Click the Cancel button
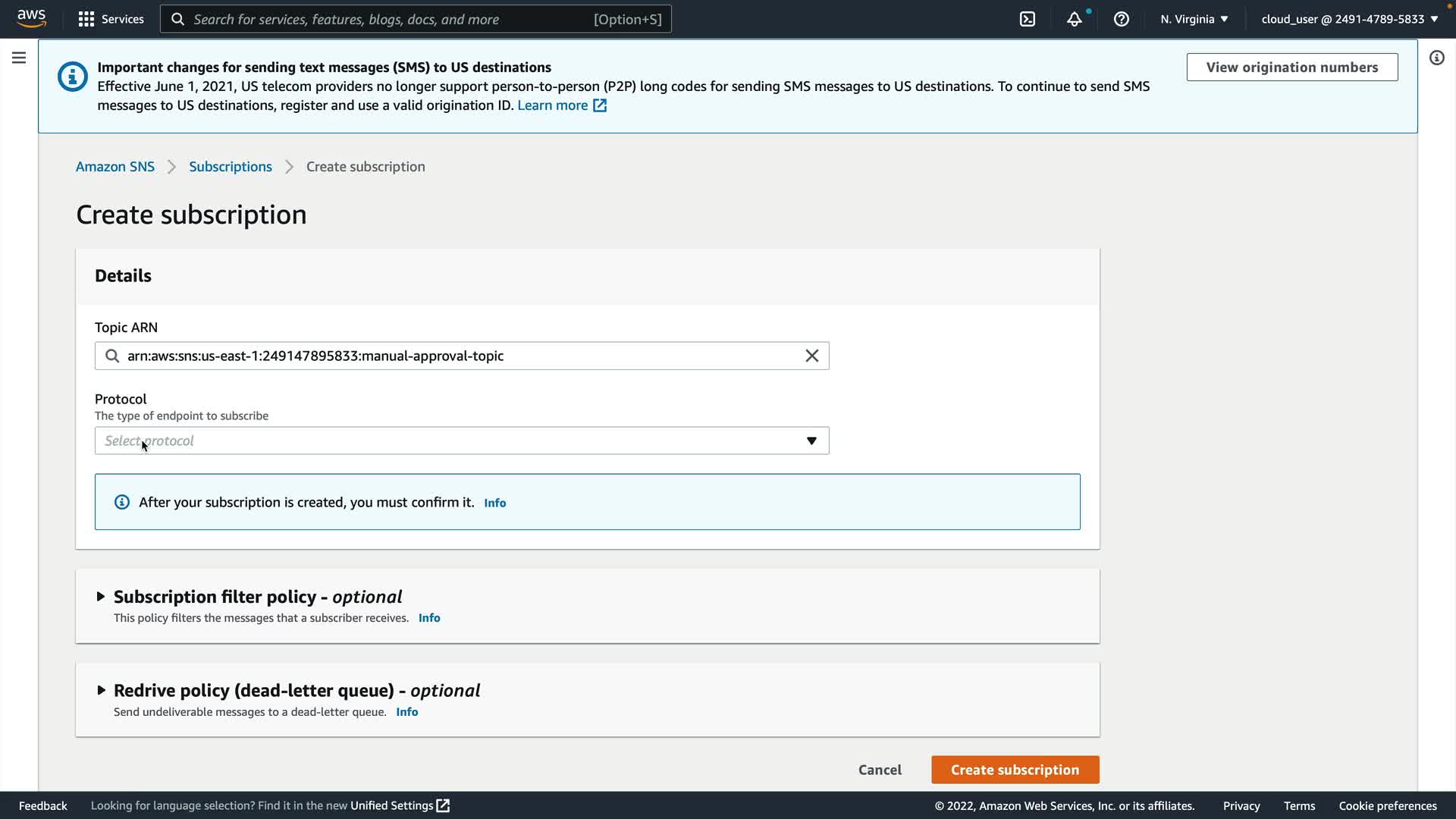 [880, 770]
